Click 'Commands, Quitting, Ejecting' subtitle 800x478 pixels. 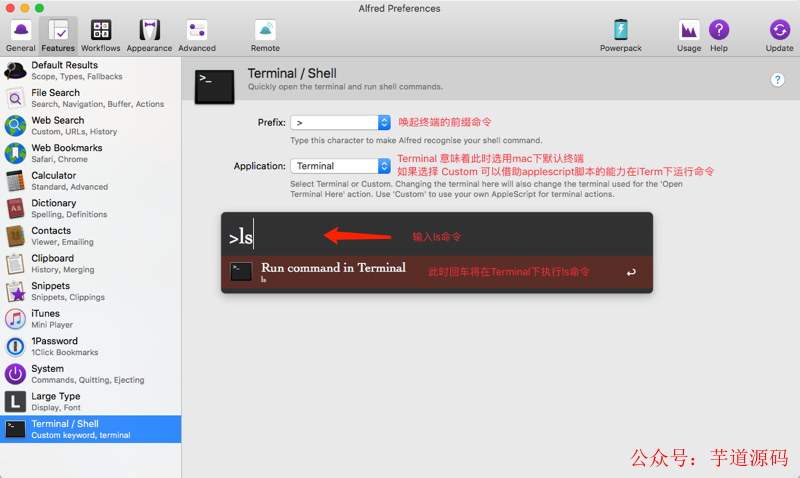88,380
